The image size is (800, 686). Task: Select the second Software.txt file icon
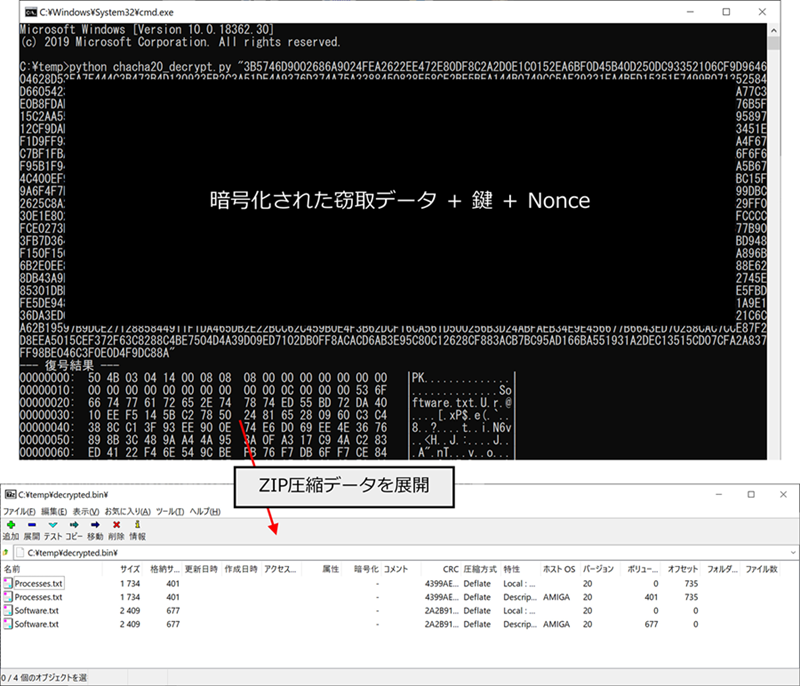coord(8,624)
